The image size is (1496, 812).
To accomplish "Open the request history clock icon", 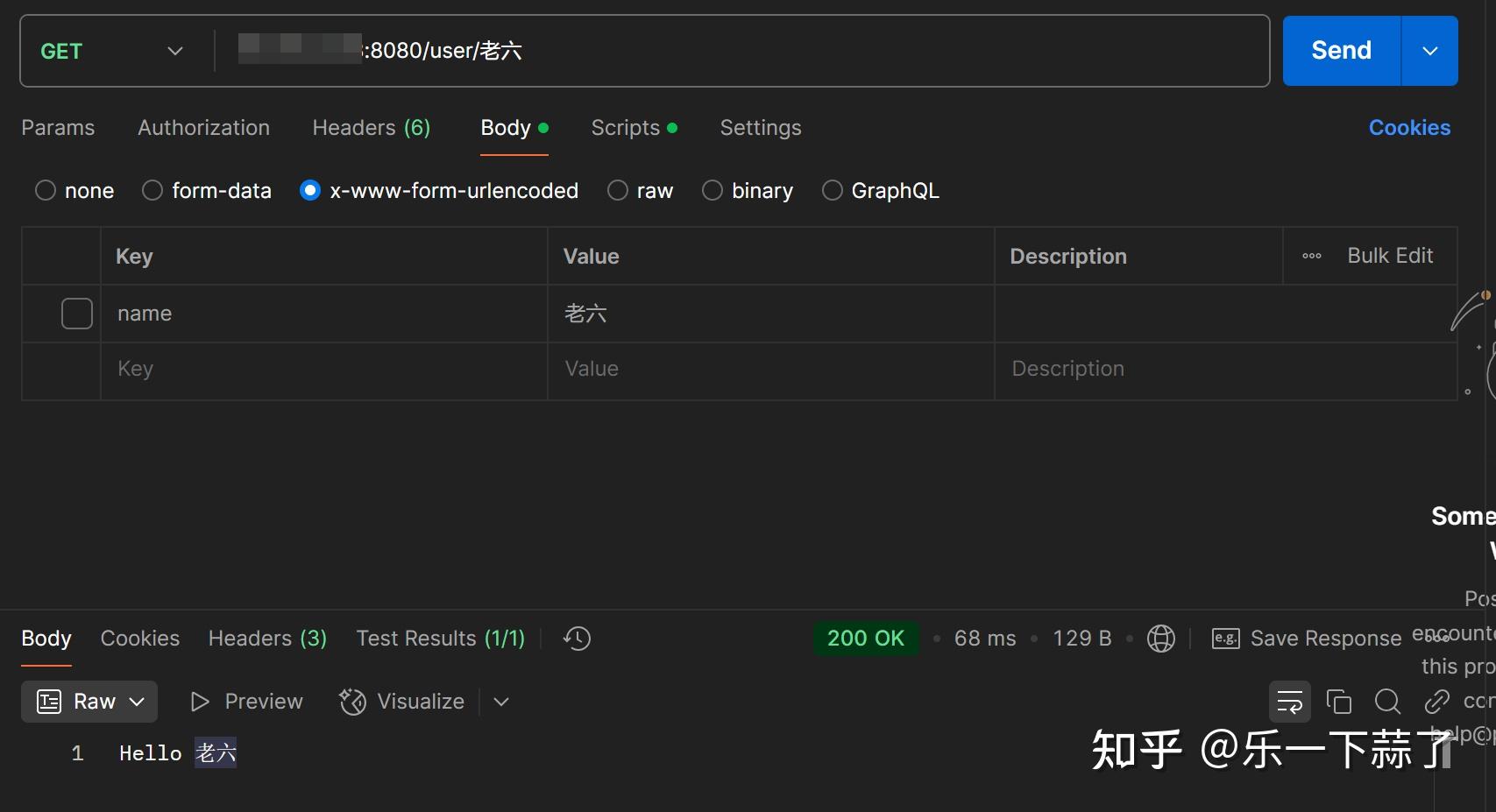I will [x=576, y=639].
